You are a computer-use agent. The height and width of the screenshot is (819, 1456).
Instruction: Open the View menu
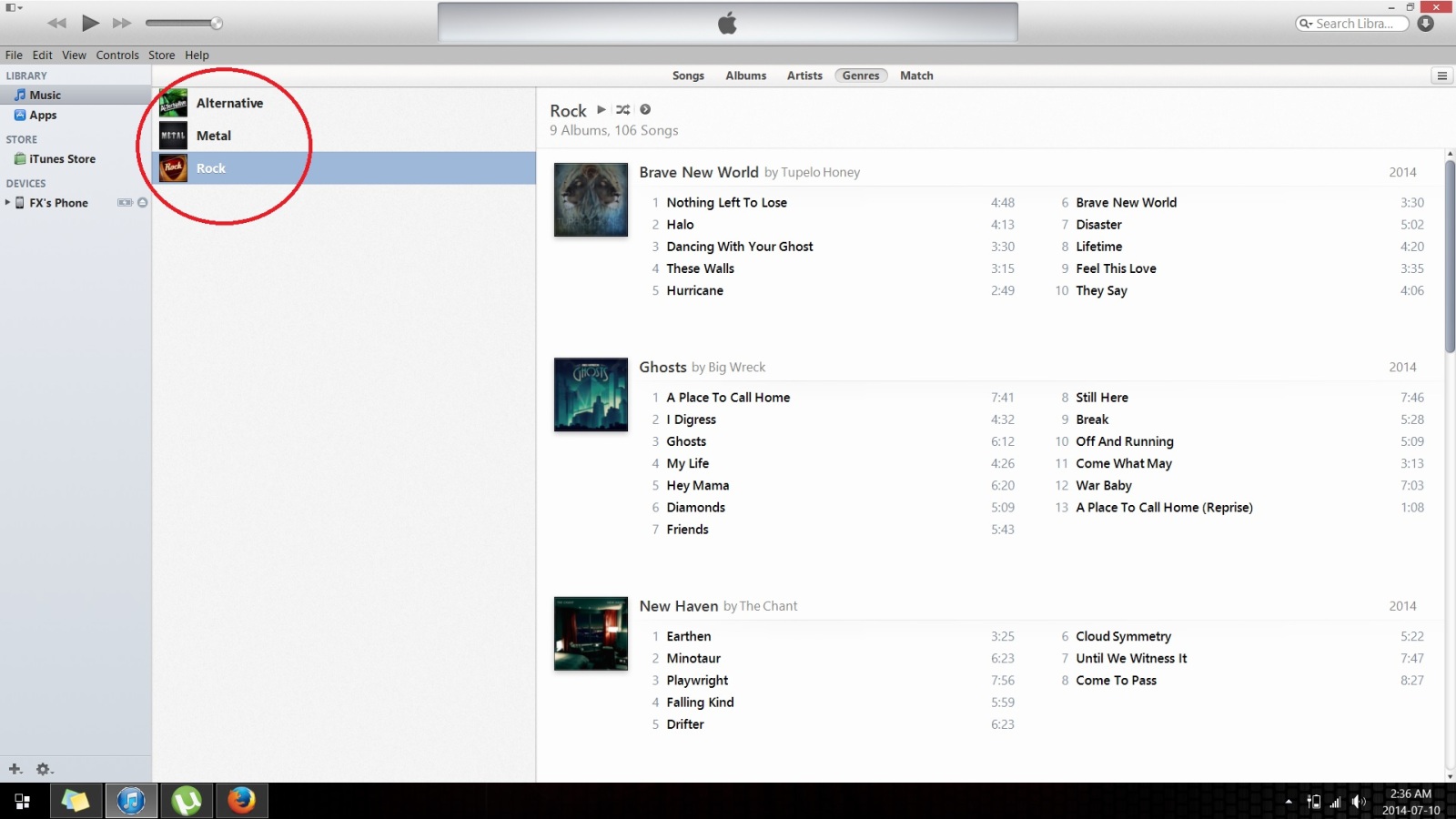(x=74, y=55)
